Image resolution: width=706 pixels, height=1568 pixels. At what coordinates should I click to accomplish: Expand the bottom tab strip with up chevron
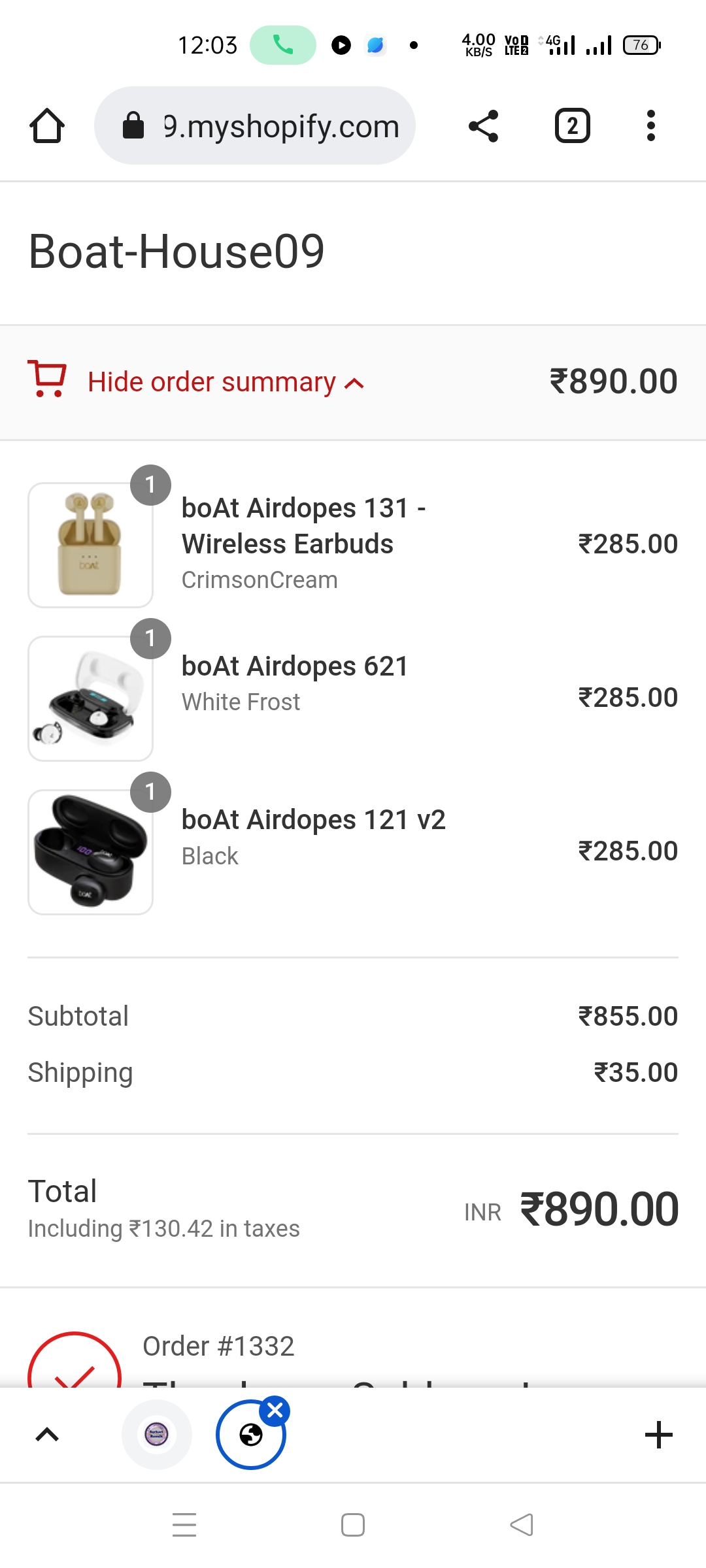[x=47, y=1435]
